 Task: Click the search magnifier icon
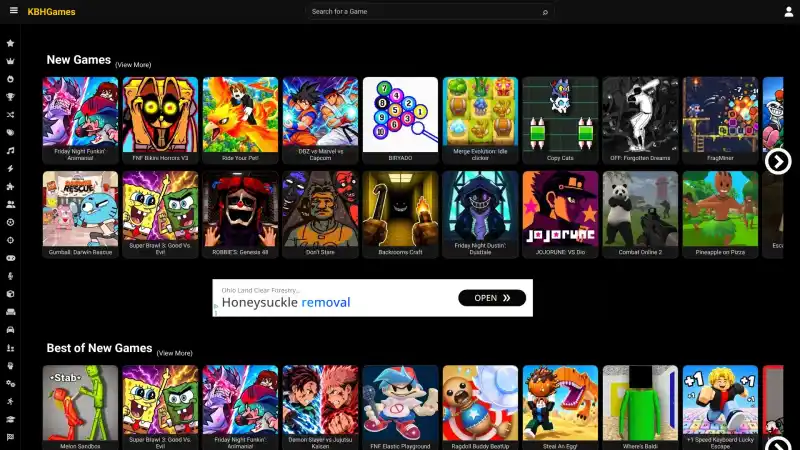coord(545,12)
